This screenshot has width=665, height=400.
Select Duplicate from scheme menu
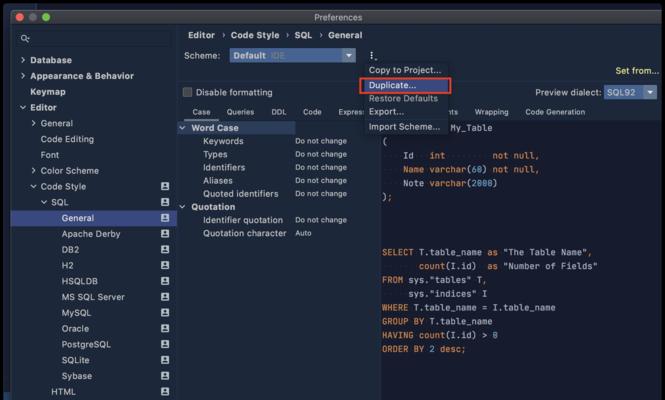tap(405, 85)
